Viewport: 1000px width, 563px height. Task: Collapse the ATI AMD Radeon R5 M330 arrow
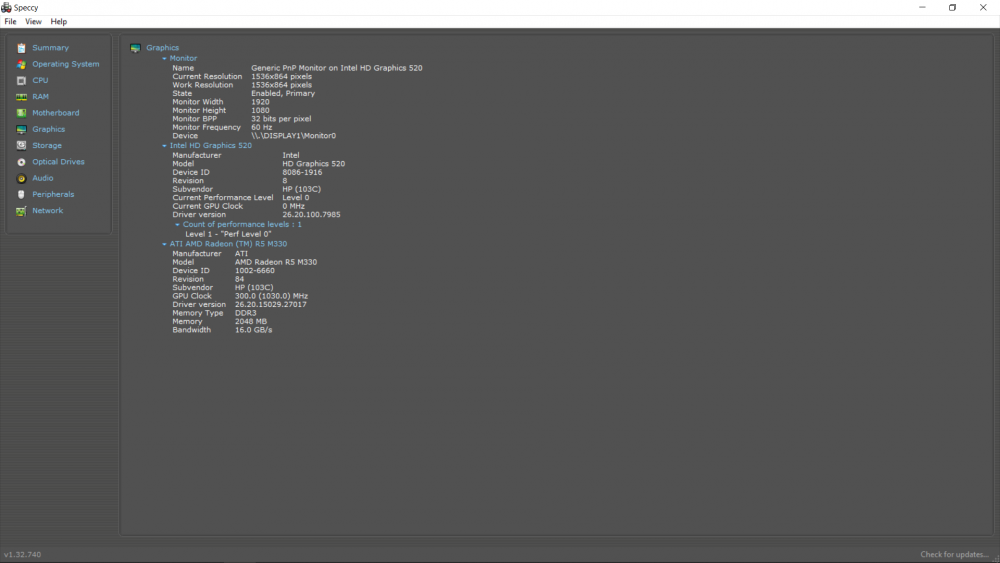164,244
